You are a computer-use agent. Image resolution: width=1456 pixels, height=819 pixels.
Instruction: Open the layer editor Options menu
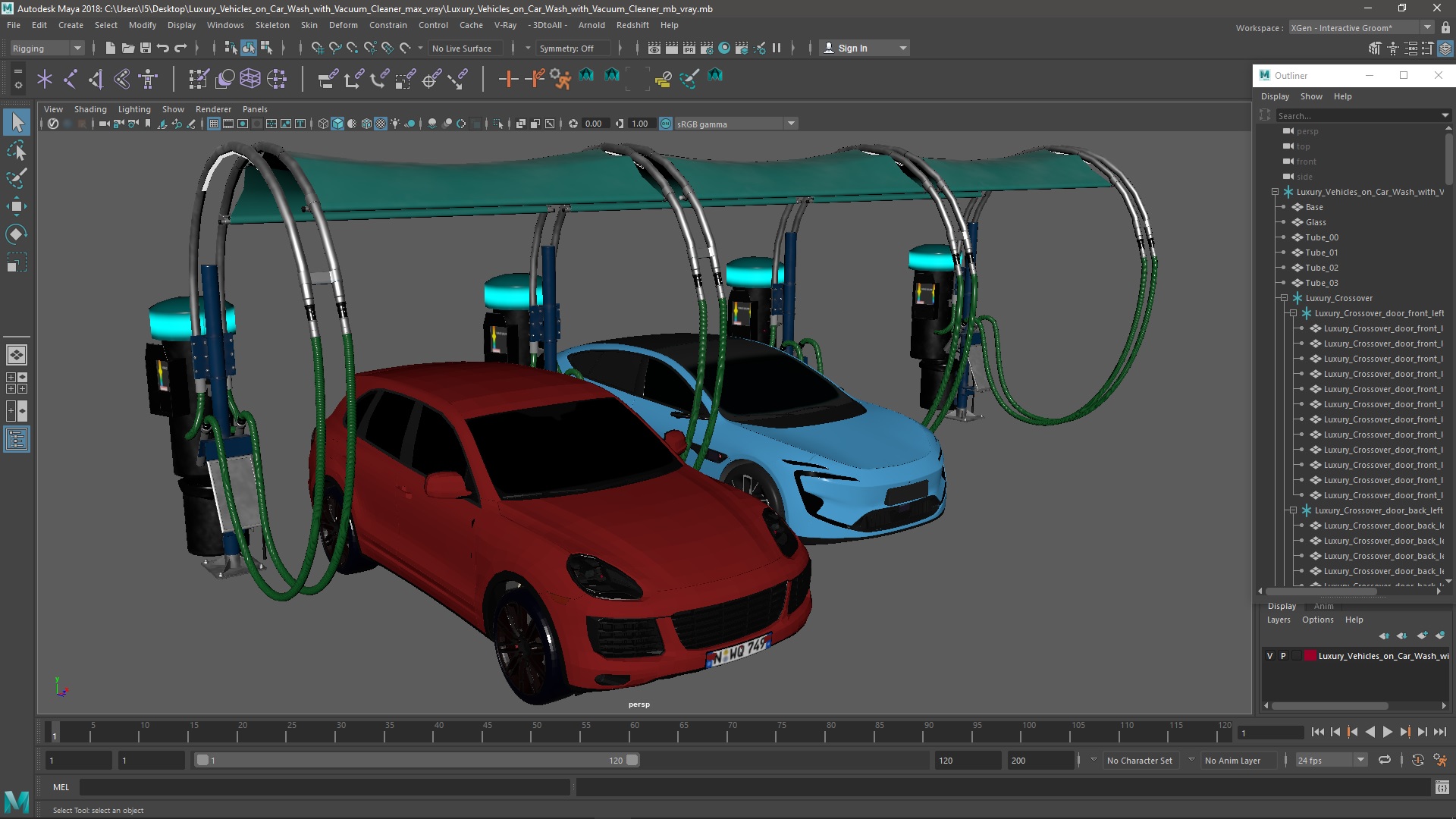click(x=1317, y=620)
